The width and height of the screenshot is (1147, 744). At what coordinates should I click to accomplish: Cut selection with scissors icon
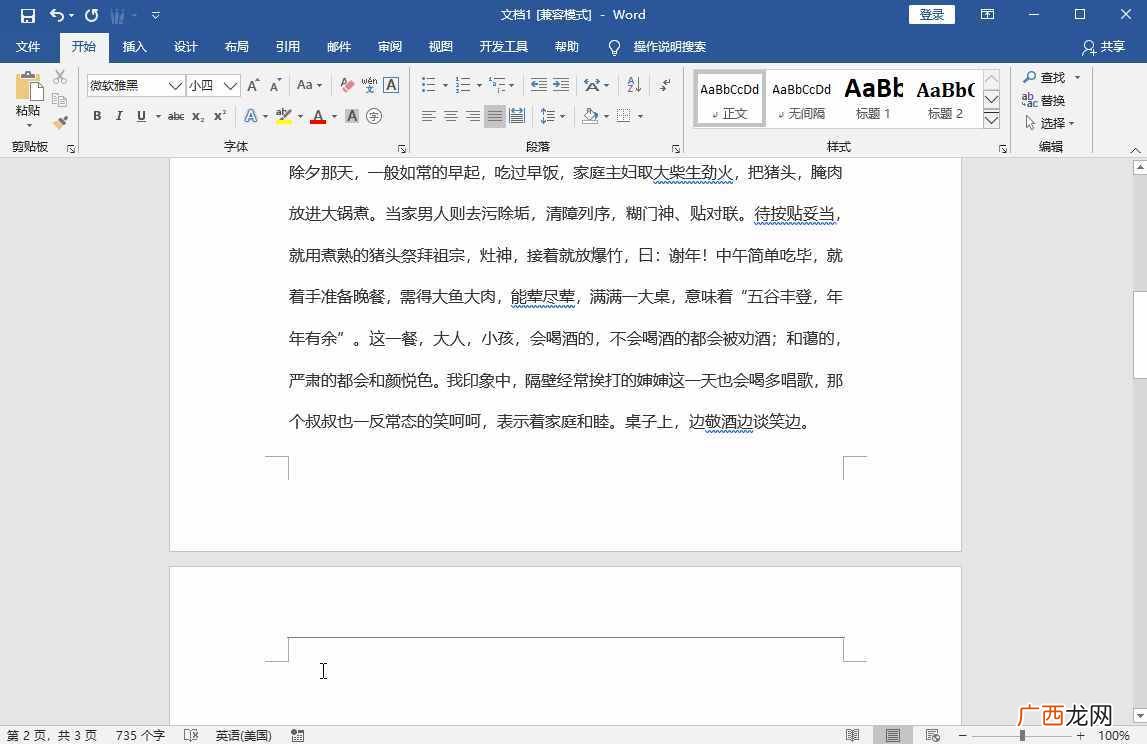tap(60, 77)
